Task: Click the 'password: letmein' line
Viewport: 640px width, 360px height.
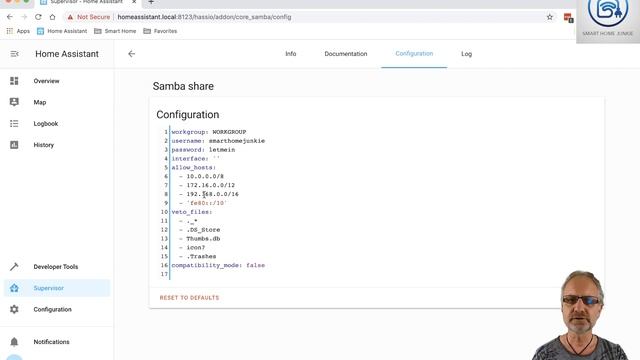Action: tap(203, 150)
